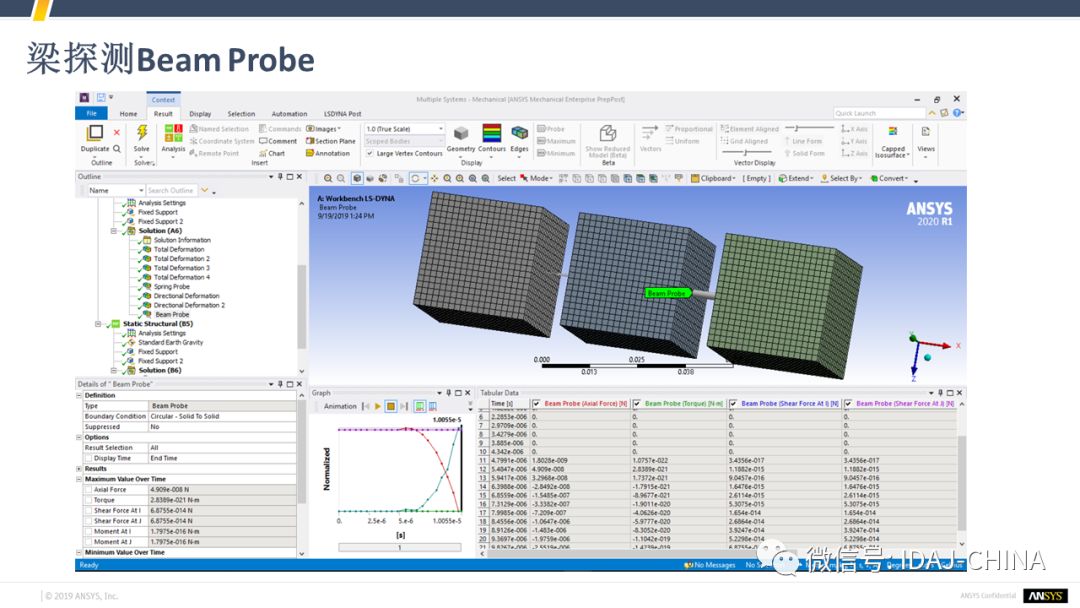Viewport: 1080px width, 608px height.
Task: Uncheck the Beam Probe (Axial Force) column
Action: [x=537, y=404]
